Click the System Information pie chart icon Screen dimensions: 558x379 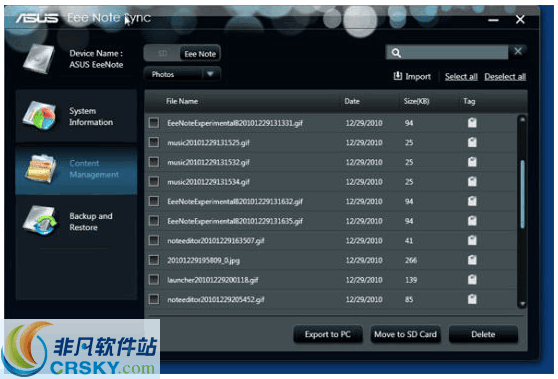click(x=40, y=116)
